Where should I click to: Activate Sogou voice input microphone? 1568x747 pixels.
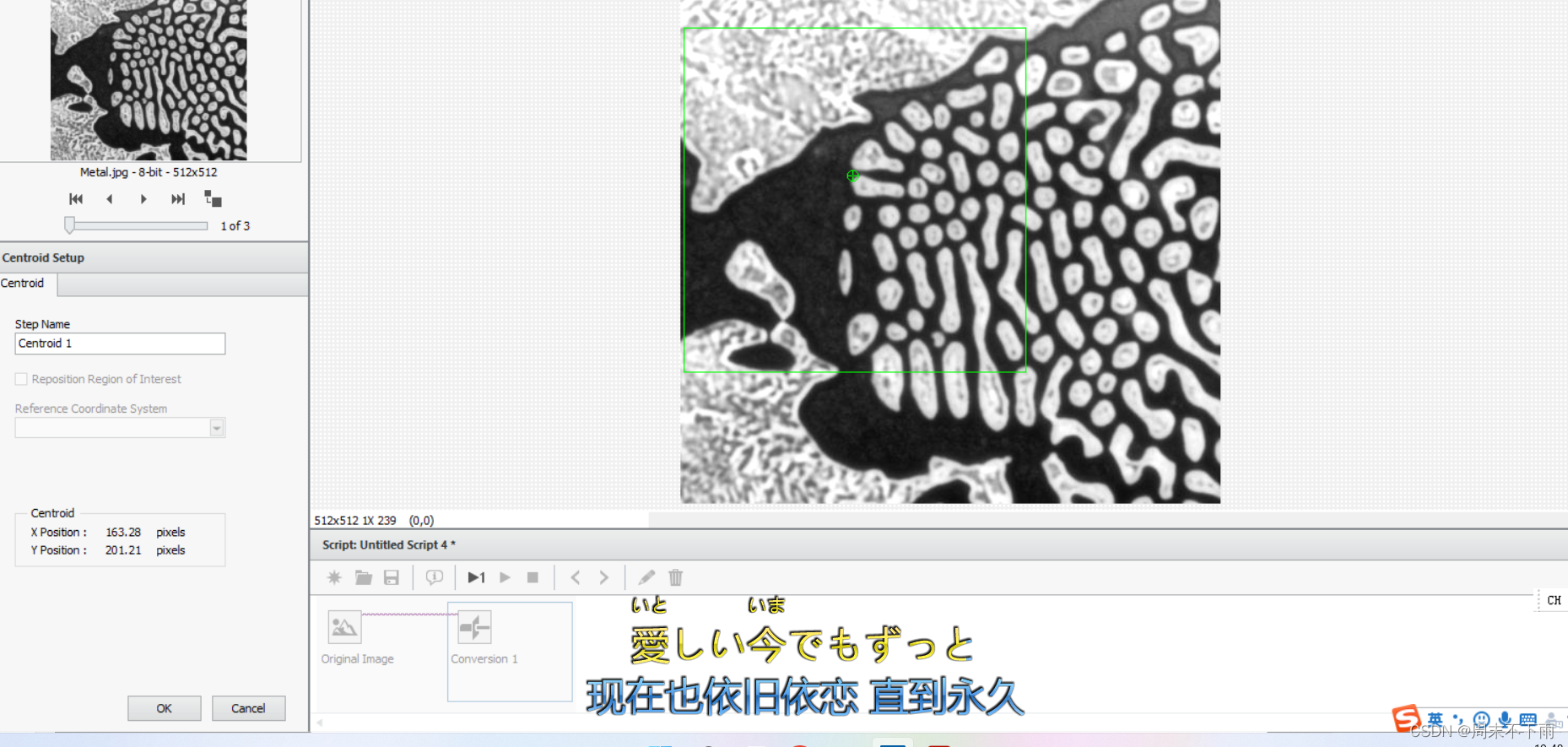(1505, 720)
